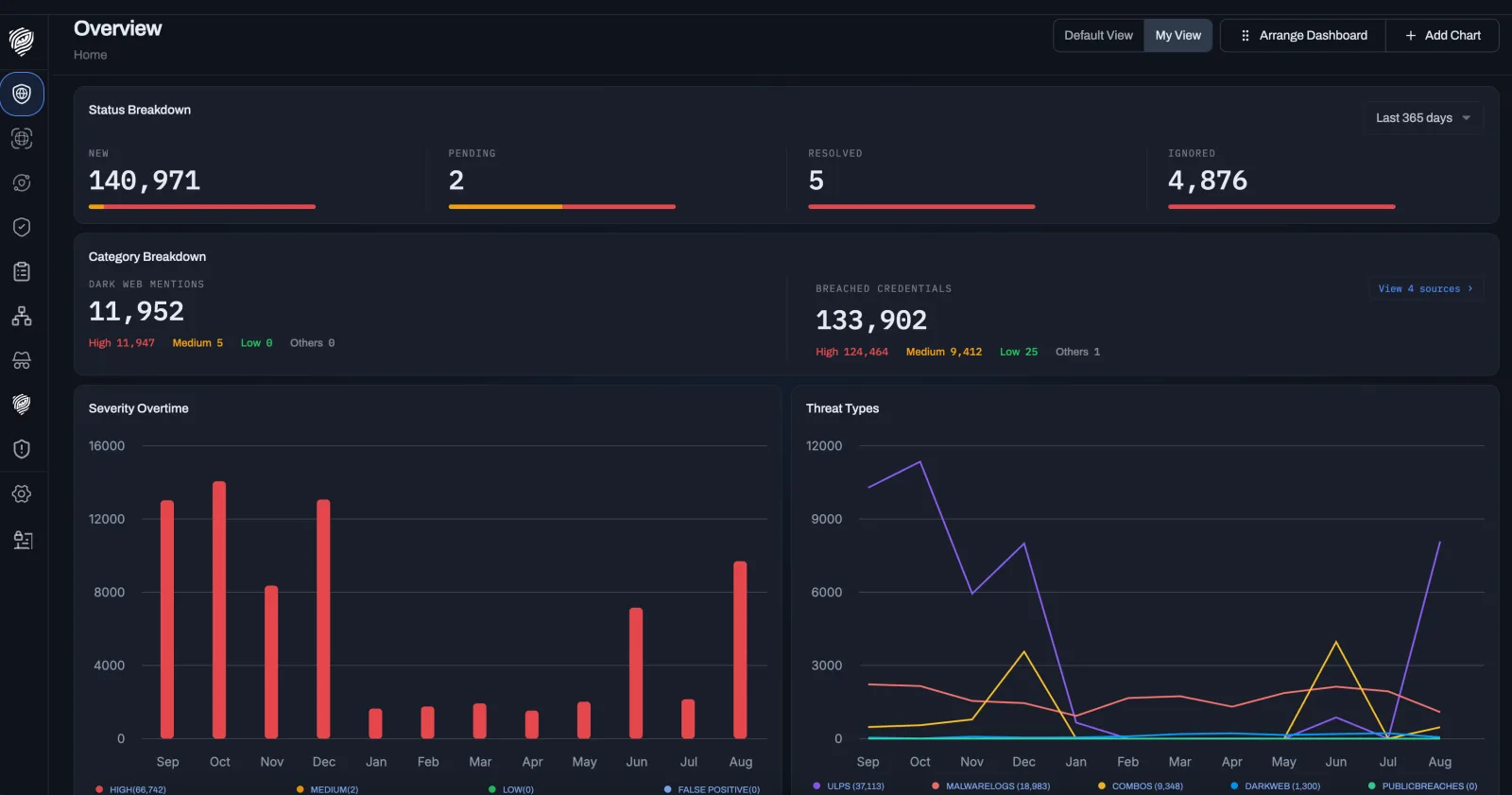
Task: Click the Add Chart button
Action: [x=1443, y=35]
